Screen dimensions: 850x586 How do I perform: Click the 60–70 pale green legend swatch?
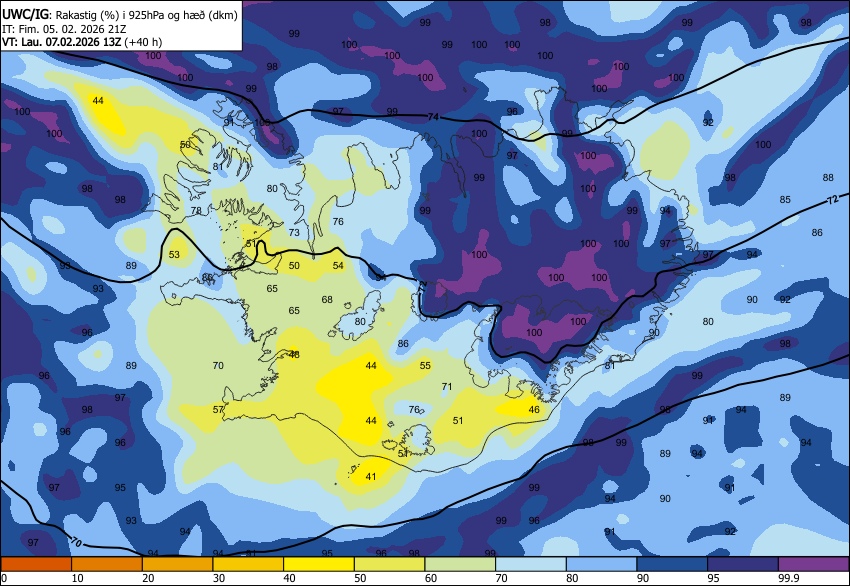(460, 564)
